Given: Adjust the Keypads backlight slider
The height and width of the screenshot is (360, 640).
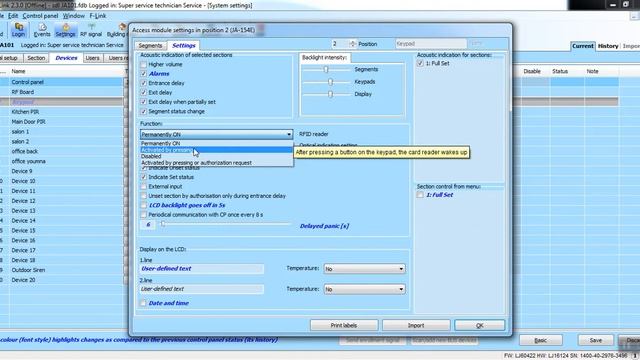Looking at the screenshot, I should click(331, 82).
